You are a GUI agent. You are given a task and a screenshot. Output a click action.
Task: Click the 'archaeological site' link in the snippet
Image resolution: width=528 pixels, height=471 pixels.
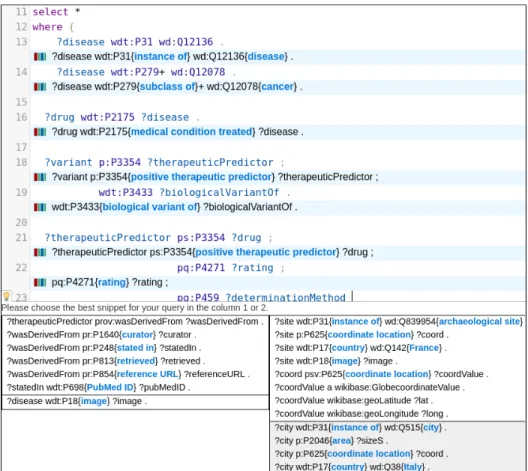coord(480,322)
